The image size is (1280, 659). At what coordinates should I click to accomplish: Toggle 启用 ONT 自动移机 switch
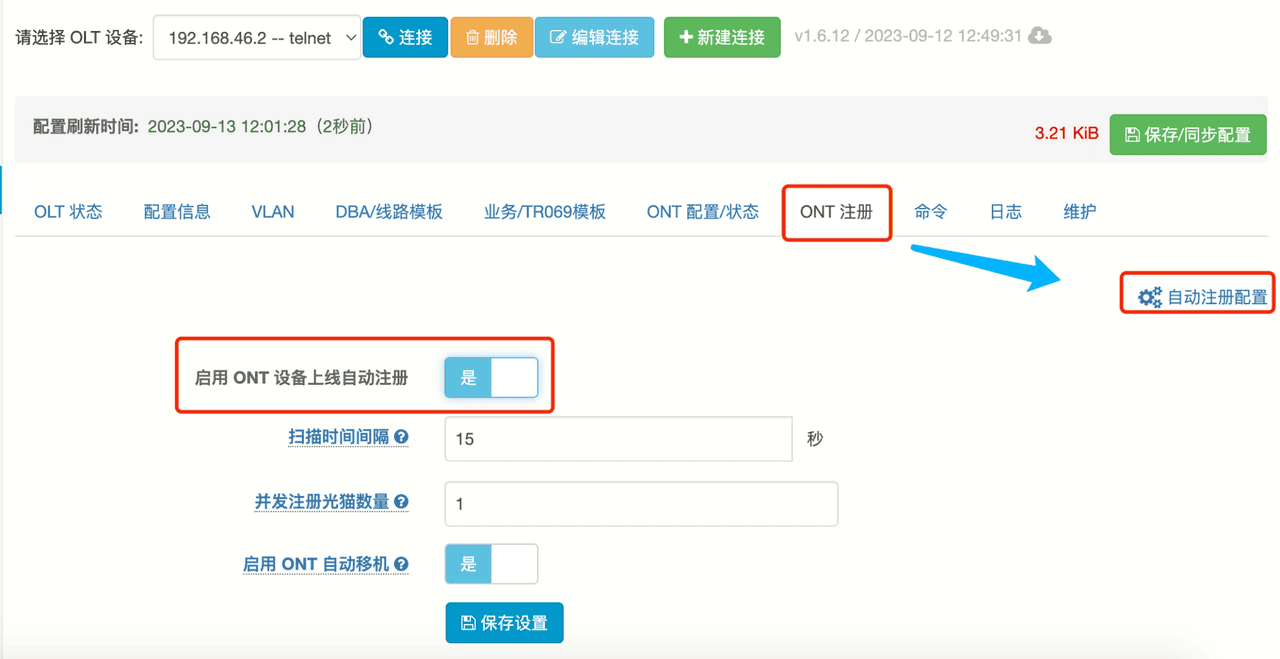491,564
